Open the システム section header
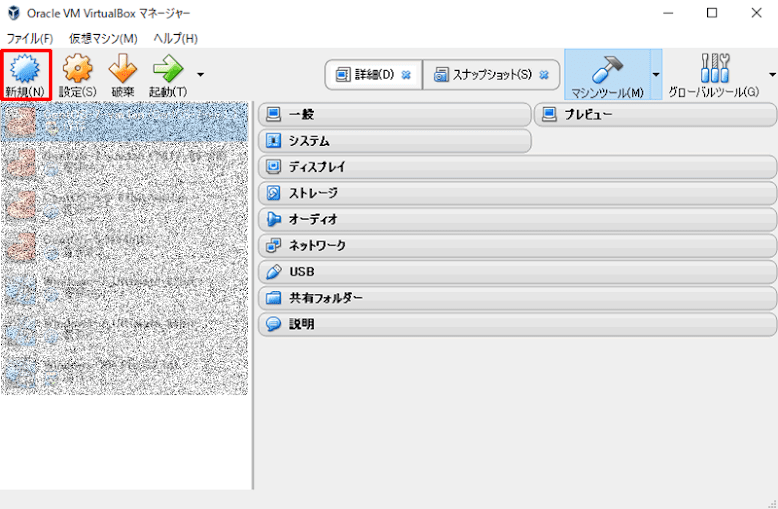 tap(394, 141)
